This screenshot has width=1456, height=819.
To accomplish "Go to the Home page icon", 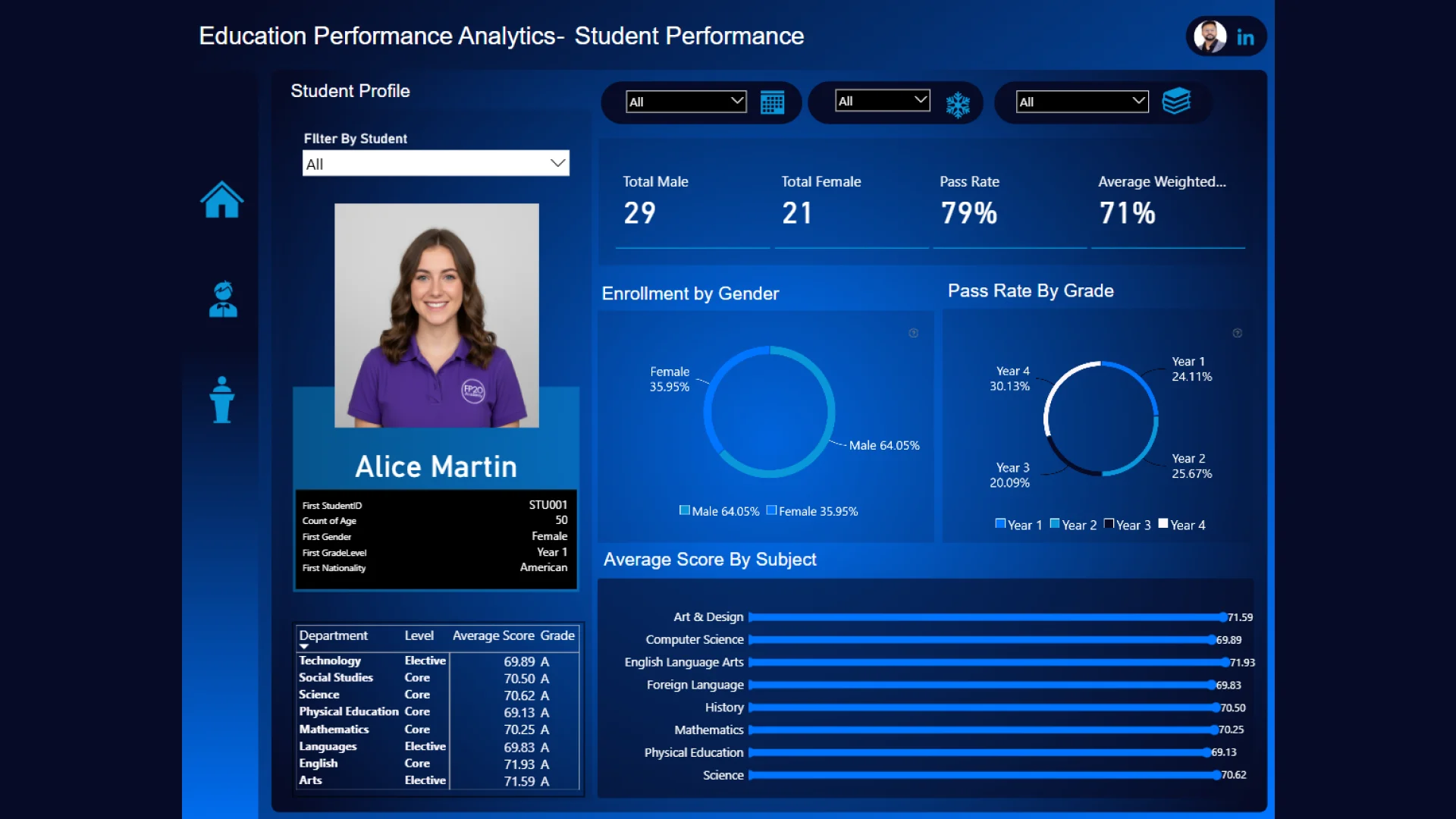I will click(221, 200).
